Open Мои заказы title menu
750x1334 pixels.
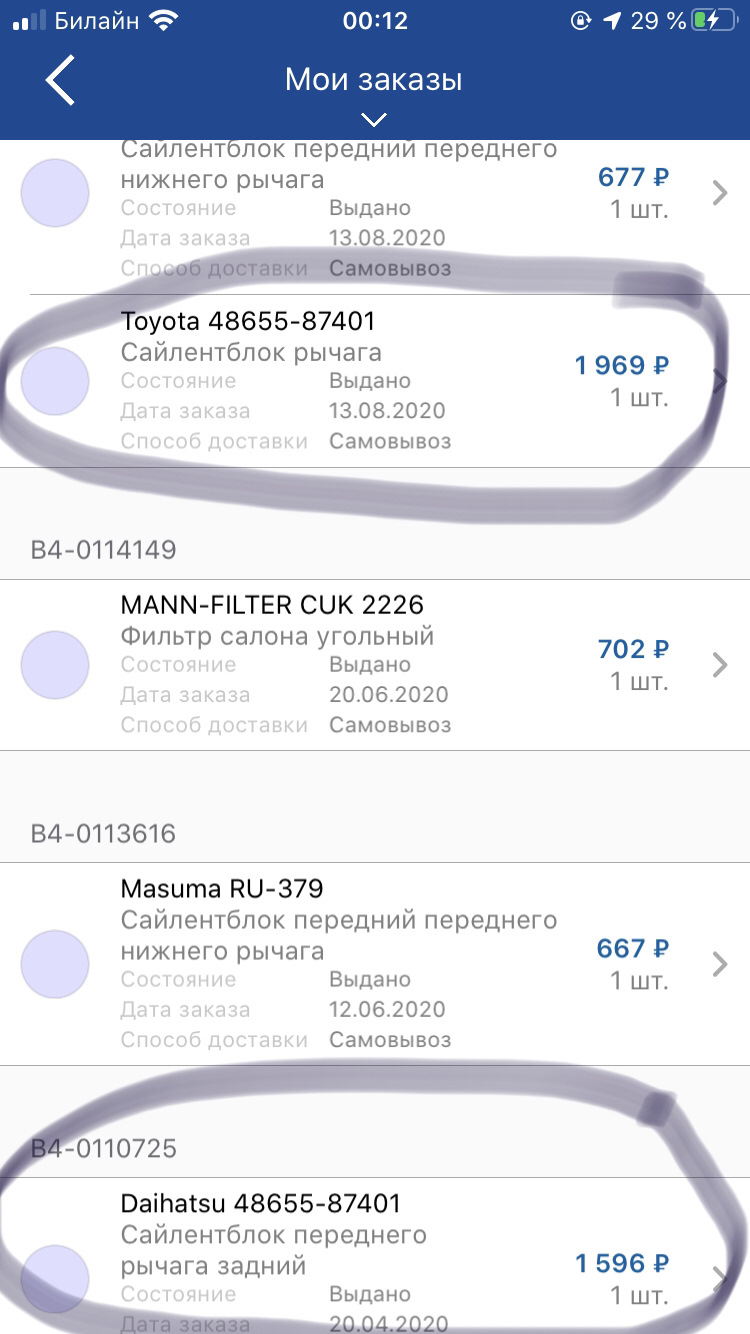pyautogui.click(x=374, y=79)
